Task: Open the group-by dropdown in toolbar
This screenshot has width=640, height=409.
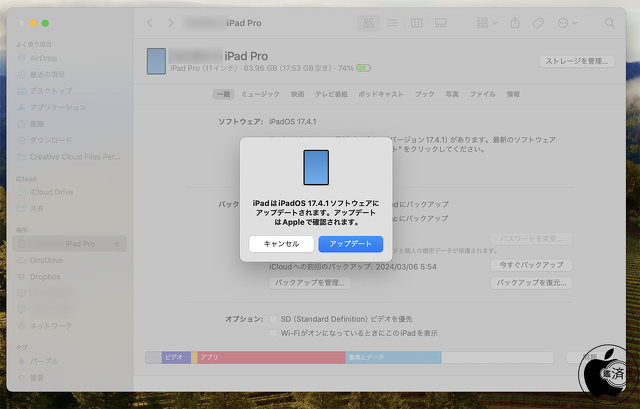Action: (x=486, y=22)
